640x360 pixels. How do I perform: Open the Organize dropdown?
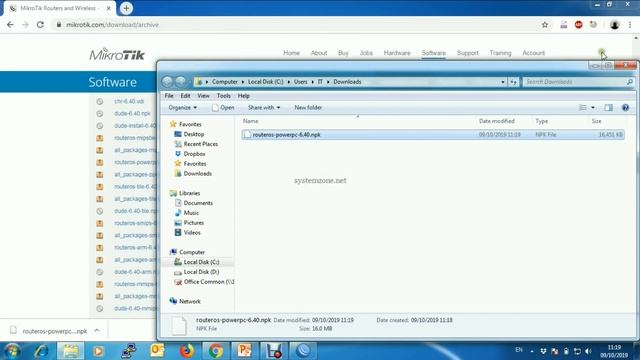tap(182, 108)
